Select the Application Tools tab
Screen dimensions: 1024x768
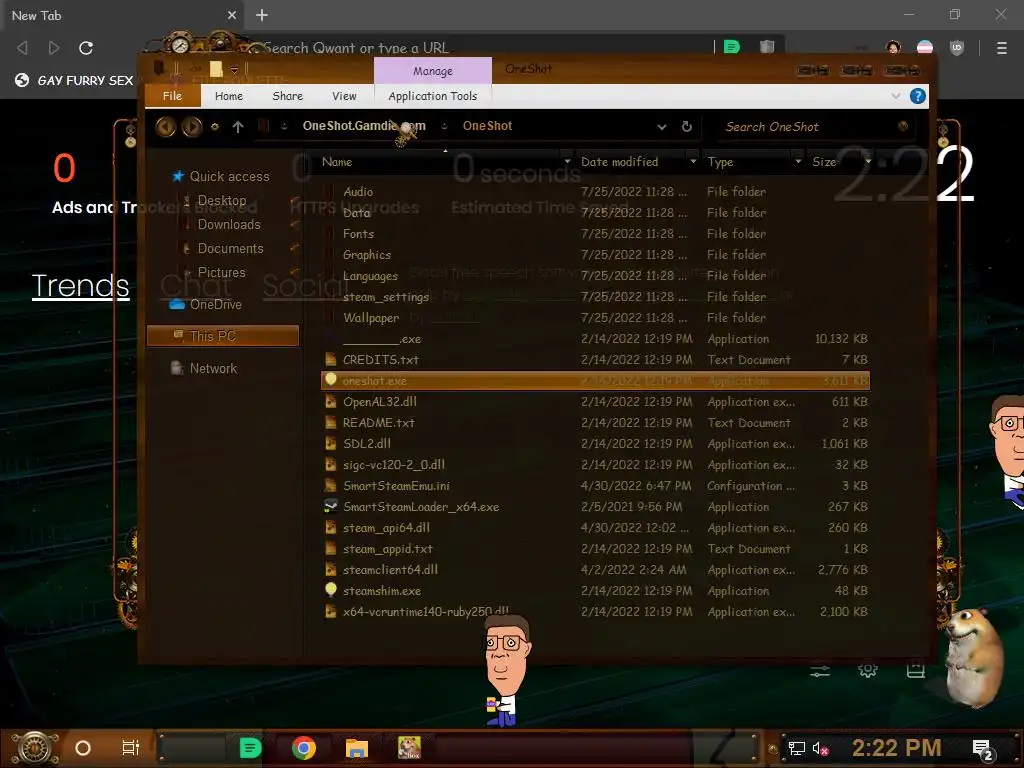tap(432, 96)
